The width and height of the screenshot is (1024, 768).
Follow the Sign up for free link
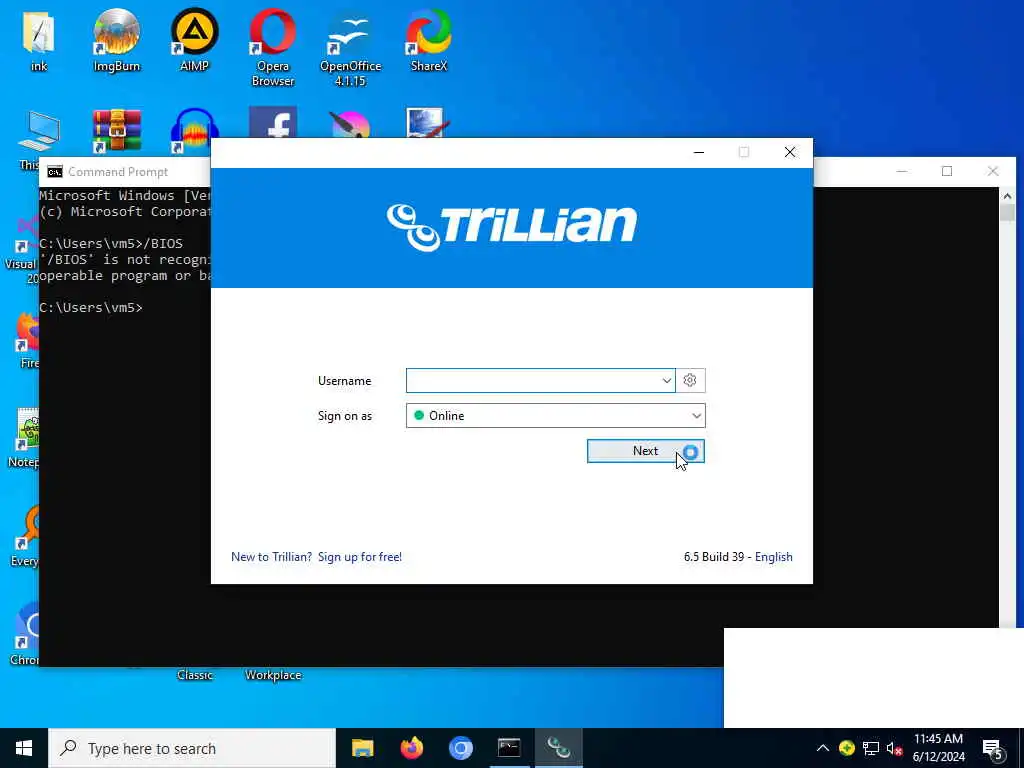359,556
